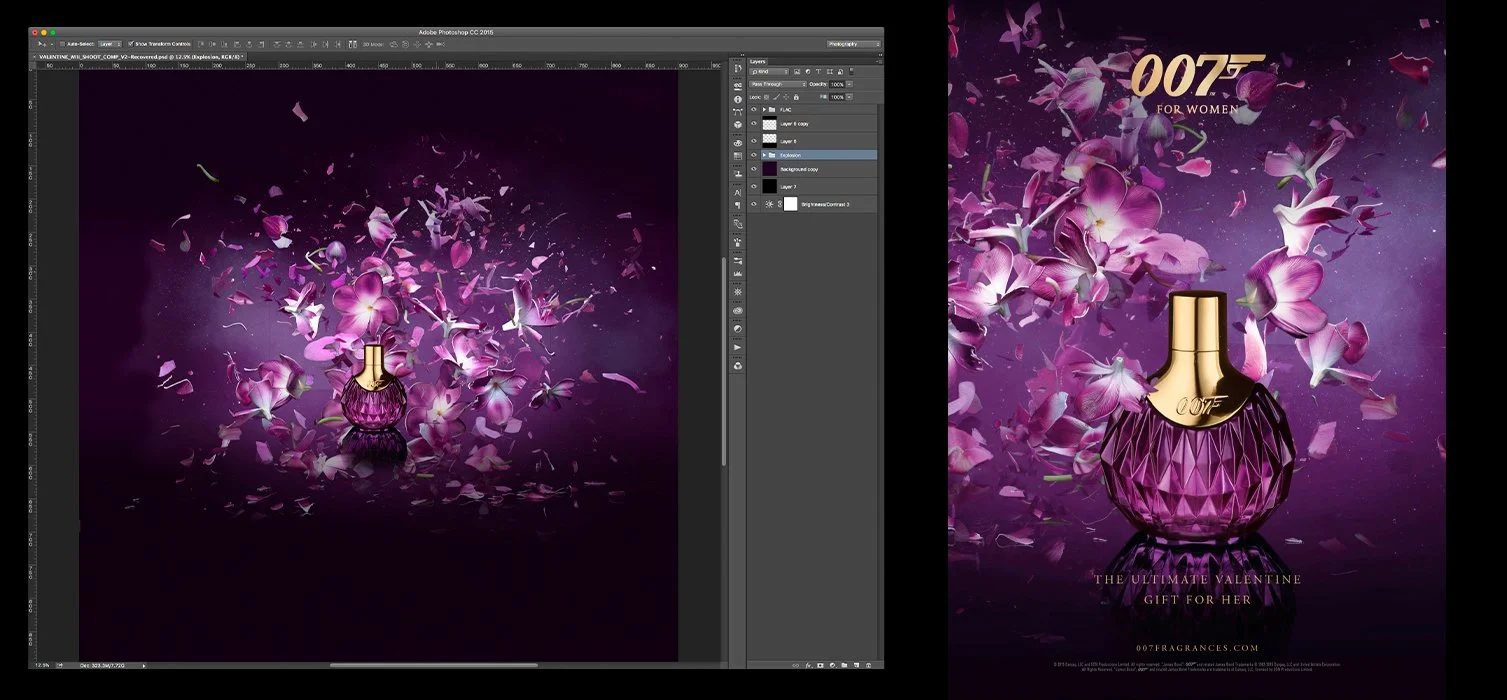
Task: Open the Paths panel icon
Action: pyautogui.click(x=738, y=111)
